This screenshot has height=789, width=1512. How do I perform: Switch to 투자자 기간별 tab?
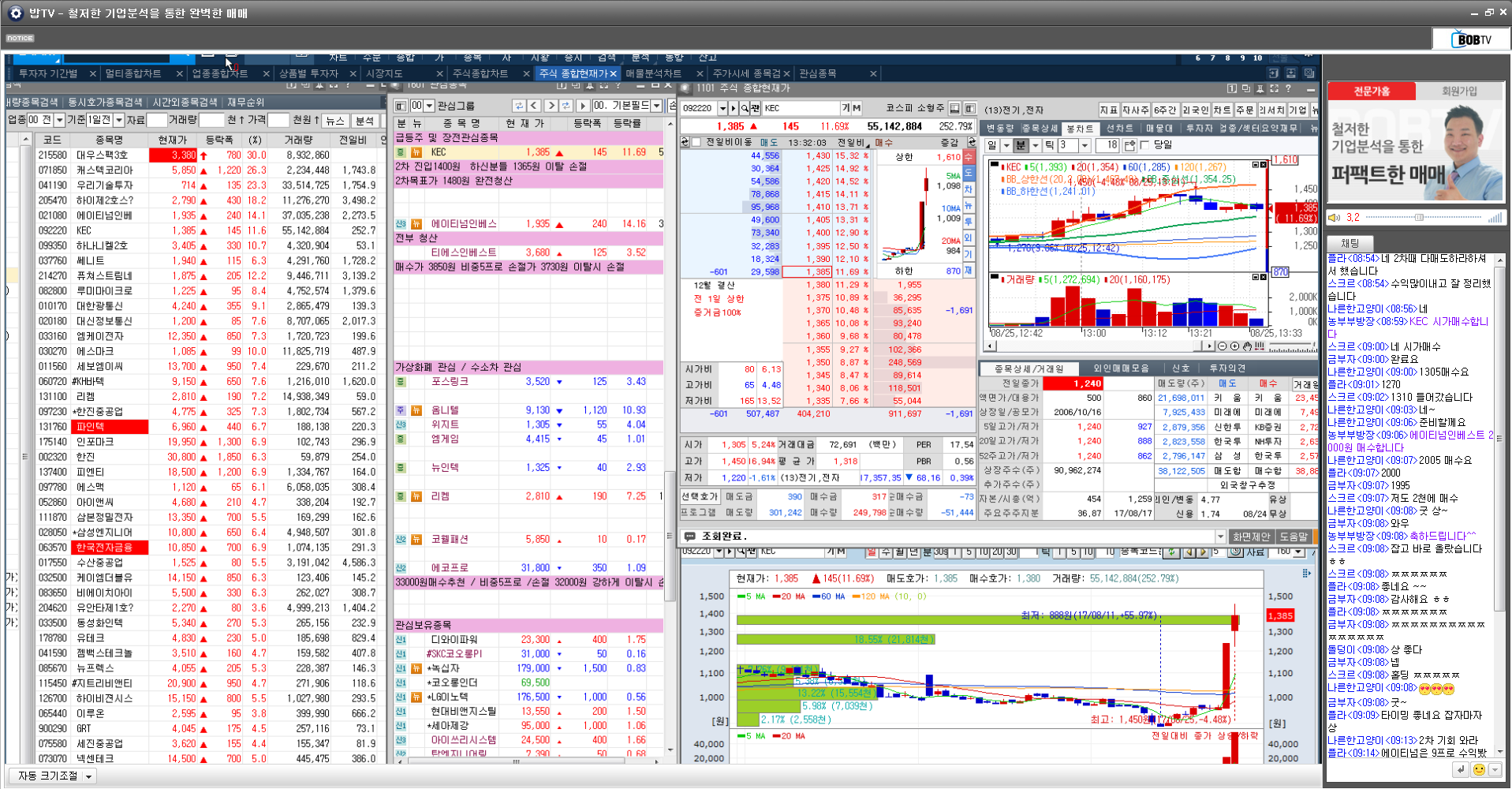coord(48,73)
